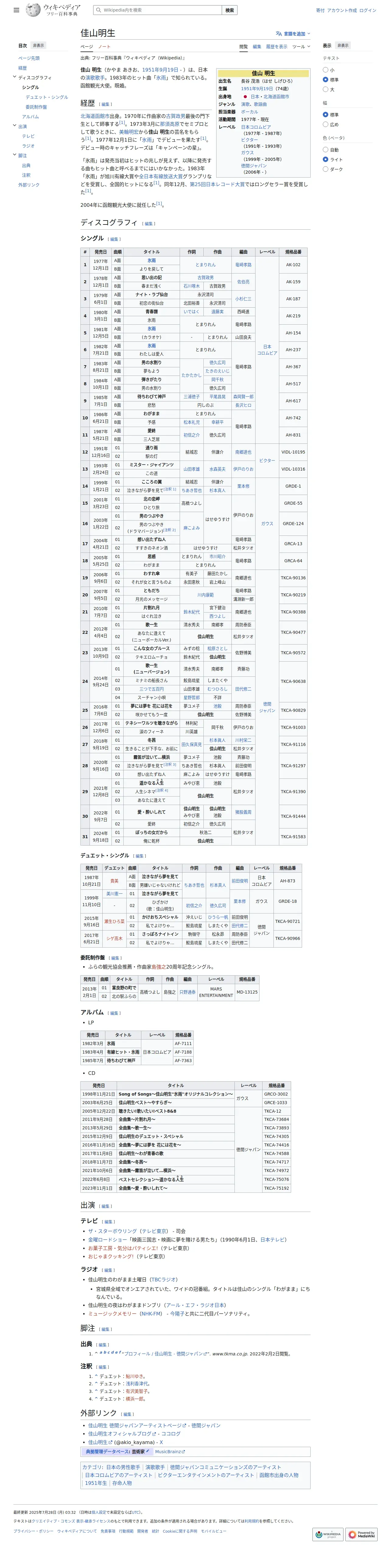The width and height of the screenshot is (391, 1568).
Task: Open 金曜ロードショー link under テレビ
Action: (108, 1239)
